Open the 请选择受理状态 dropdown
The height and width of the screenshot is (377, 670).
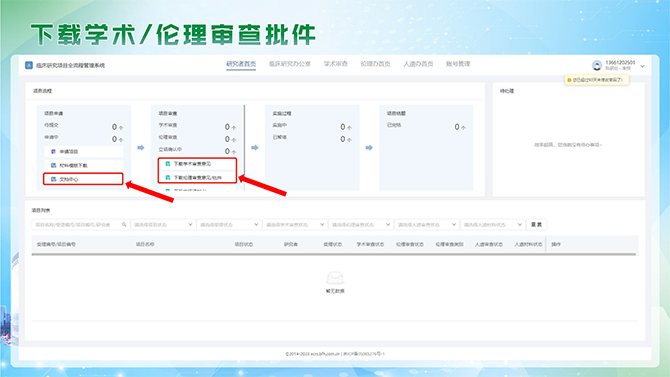coord(229,224)
